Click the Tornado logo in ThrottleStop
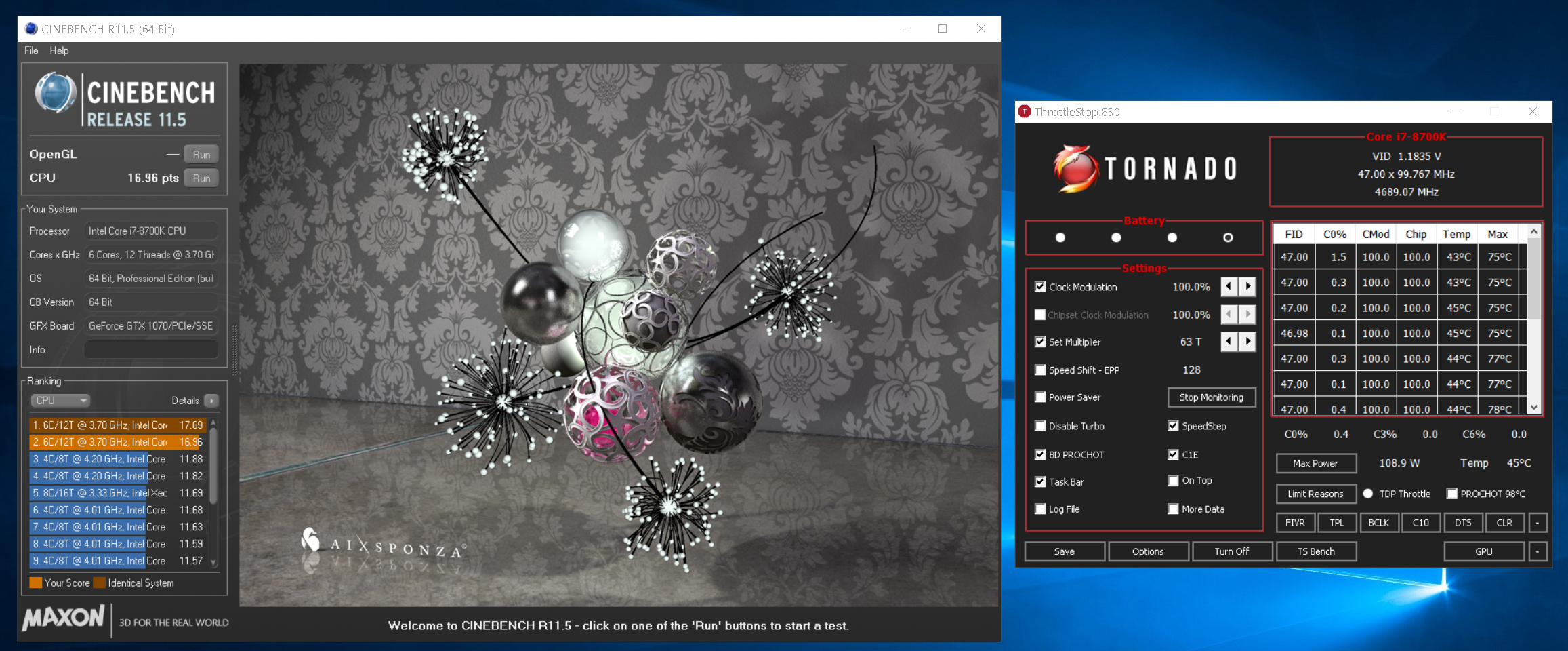Viewport: 1568px width, 651px height. tap(1145, 169)
